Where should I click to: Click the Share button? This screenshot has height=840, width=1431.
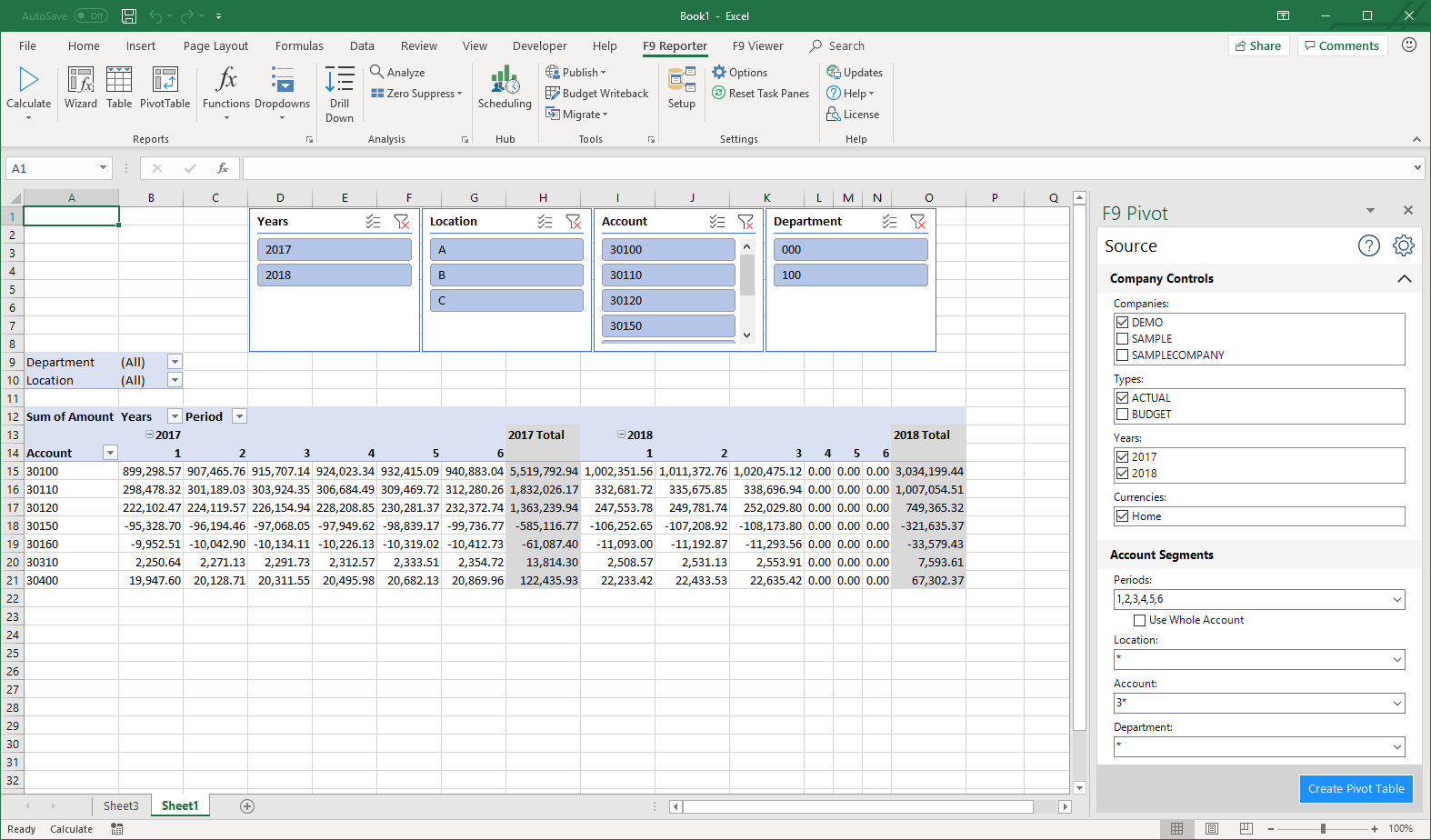tap(1258, 45)
